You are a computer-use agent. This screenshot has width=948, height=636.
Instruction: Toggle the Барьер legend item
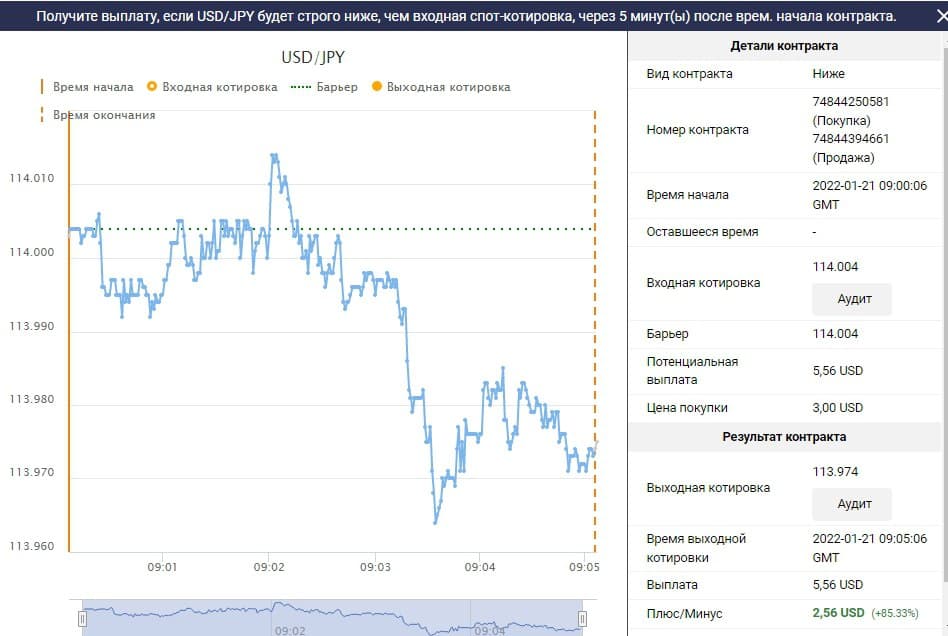[x=324, y=87]
